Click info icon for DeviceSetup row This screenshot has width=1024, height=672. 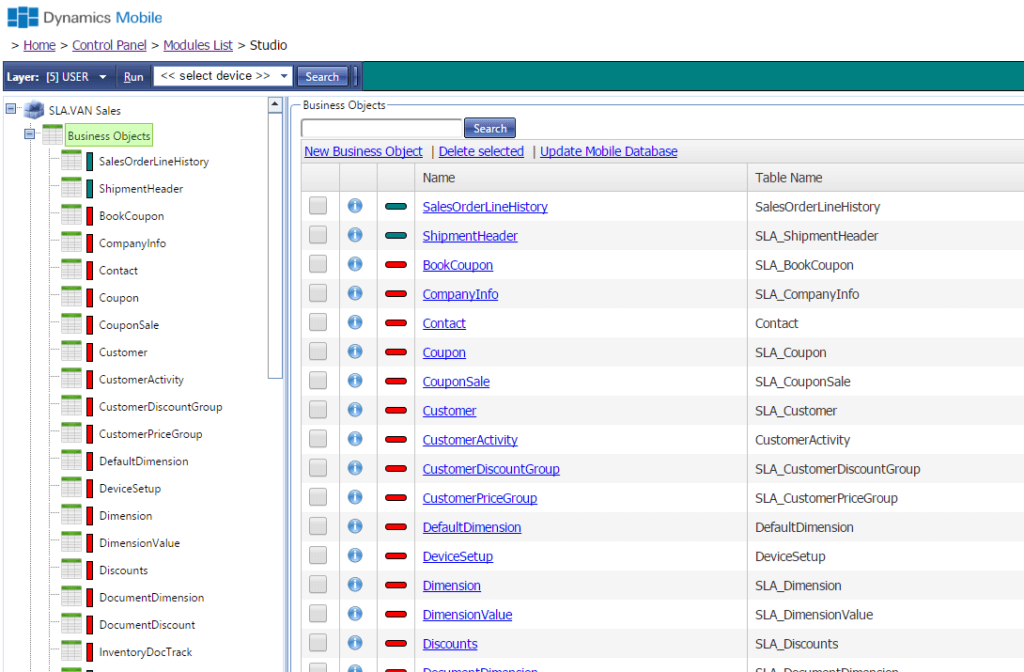(355, 556)
